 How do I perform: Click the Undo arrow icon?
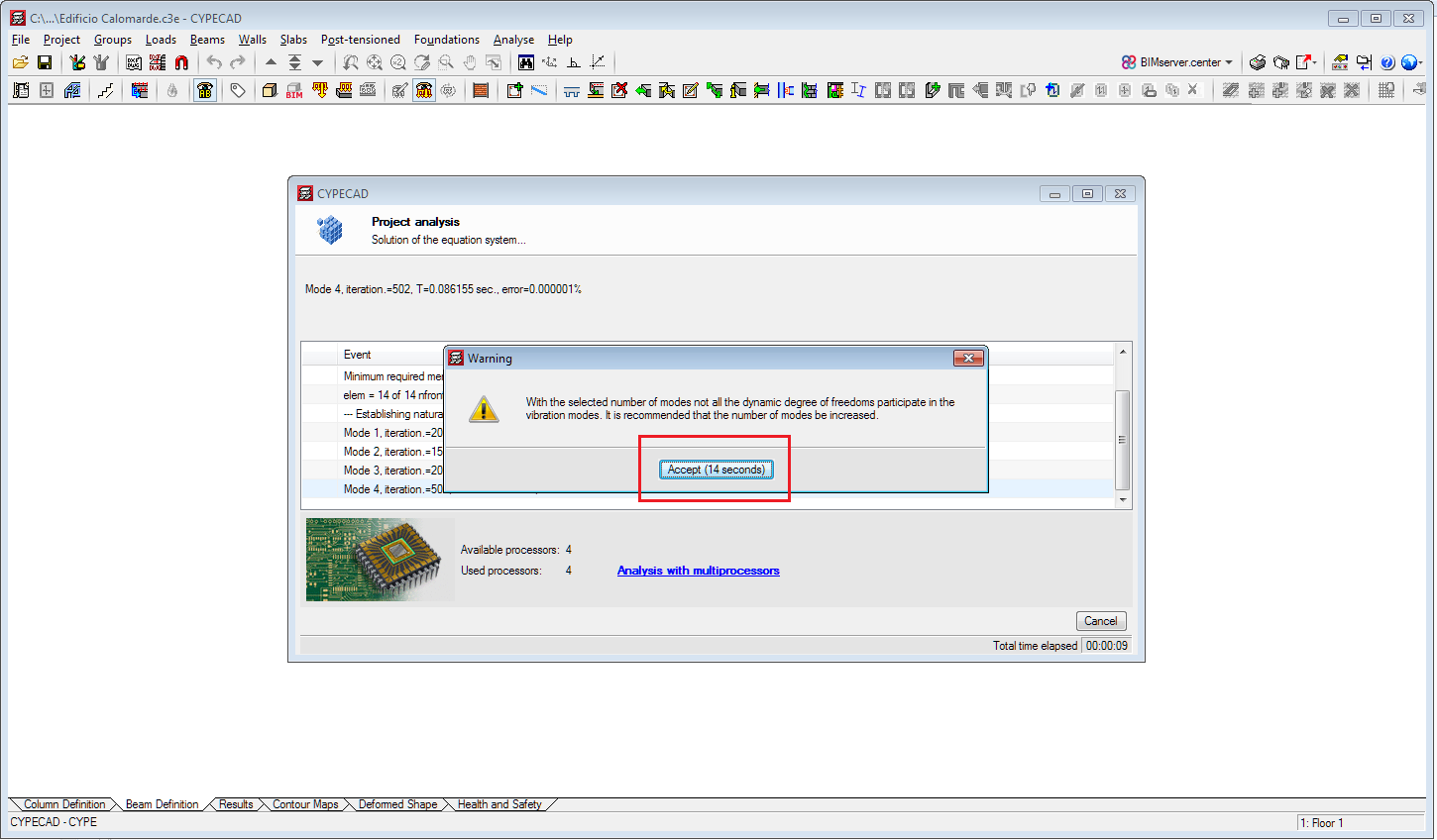(x=214, y=61)
